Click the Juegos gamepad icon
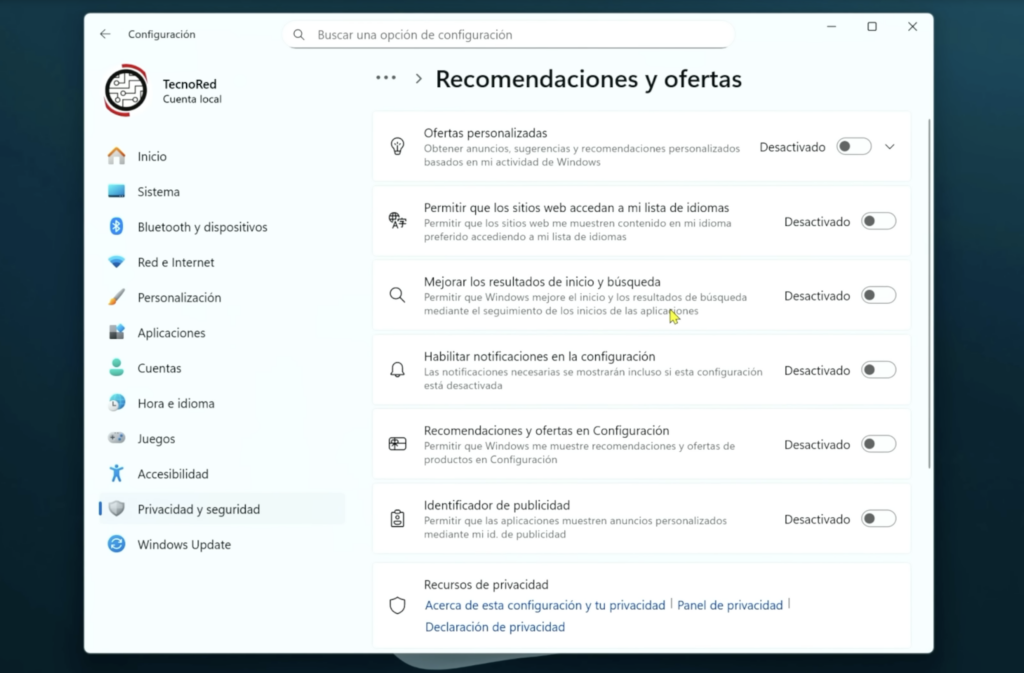 click(x=116, y=438)
